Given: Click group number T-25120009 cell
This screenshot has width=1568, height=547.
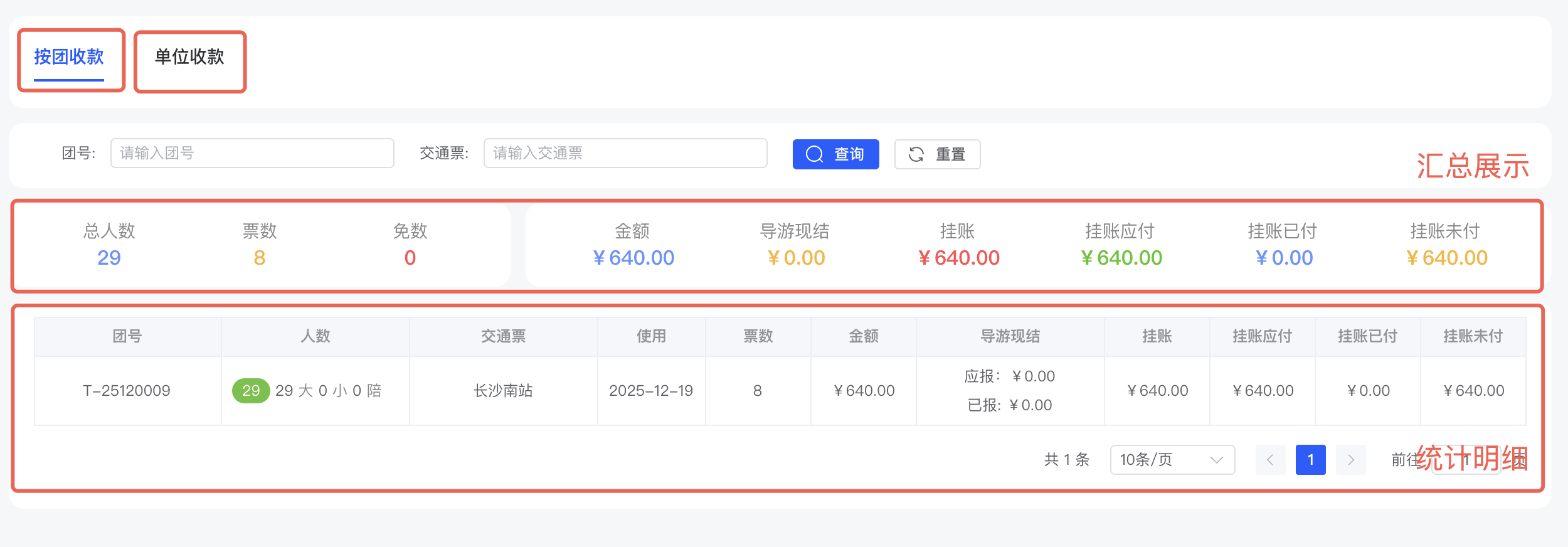Looking at the screenshot, I should tap(127, 391).
